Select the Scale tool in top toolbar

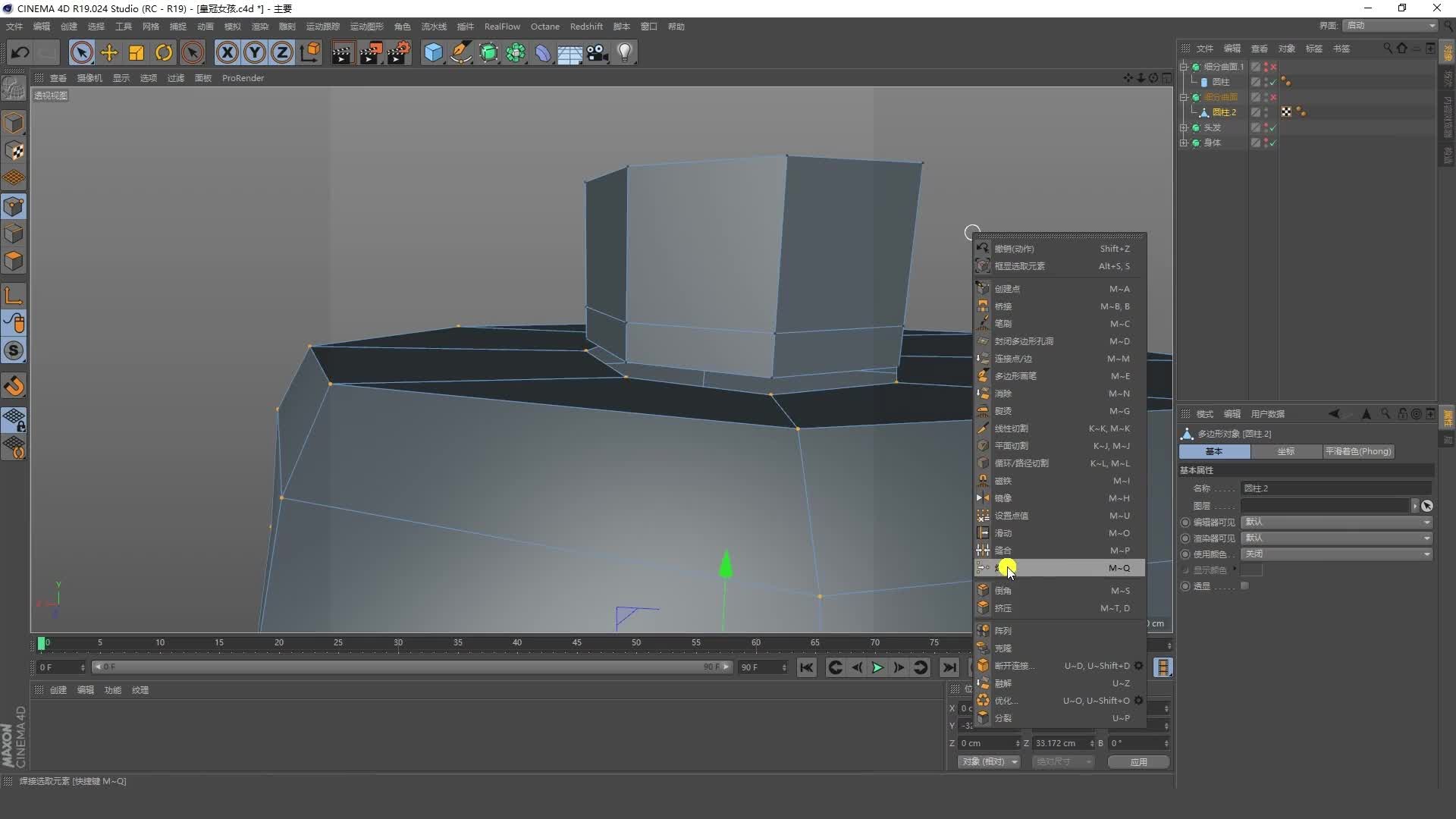pos(136,52)
